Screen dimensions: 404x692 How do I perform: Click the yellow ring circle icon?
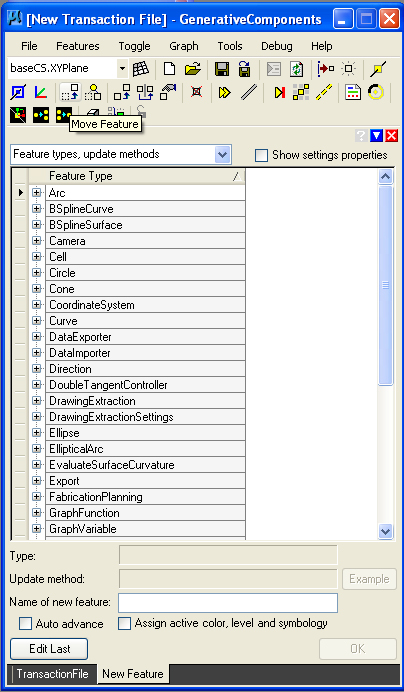click(x=376, y=92)
